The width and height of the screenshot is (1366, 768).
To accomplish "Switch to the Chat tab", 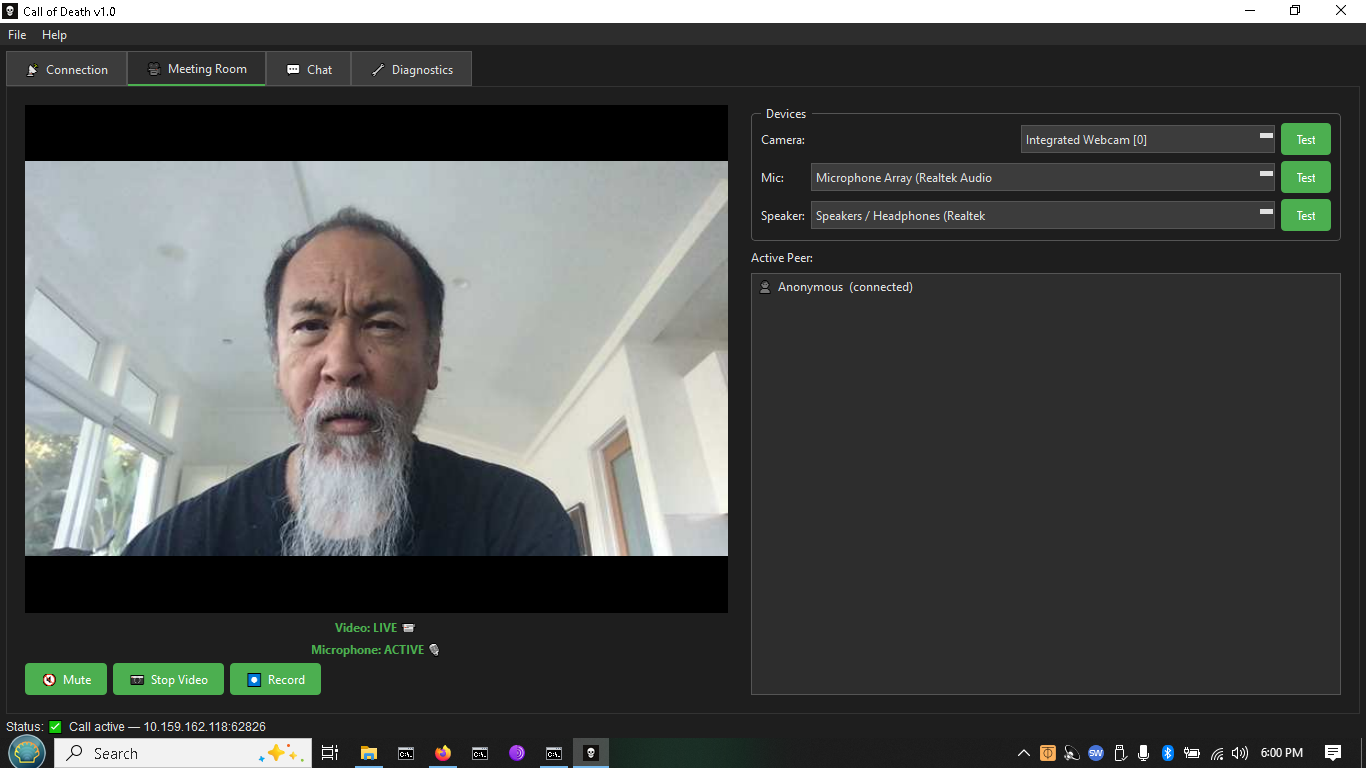I will point(309,70).
